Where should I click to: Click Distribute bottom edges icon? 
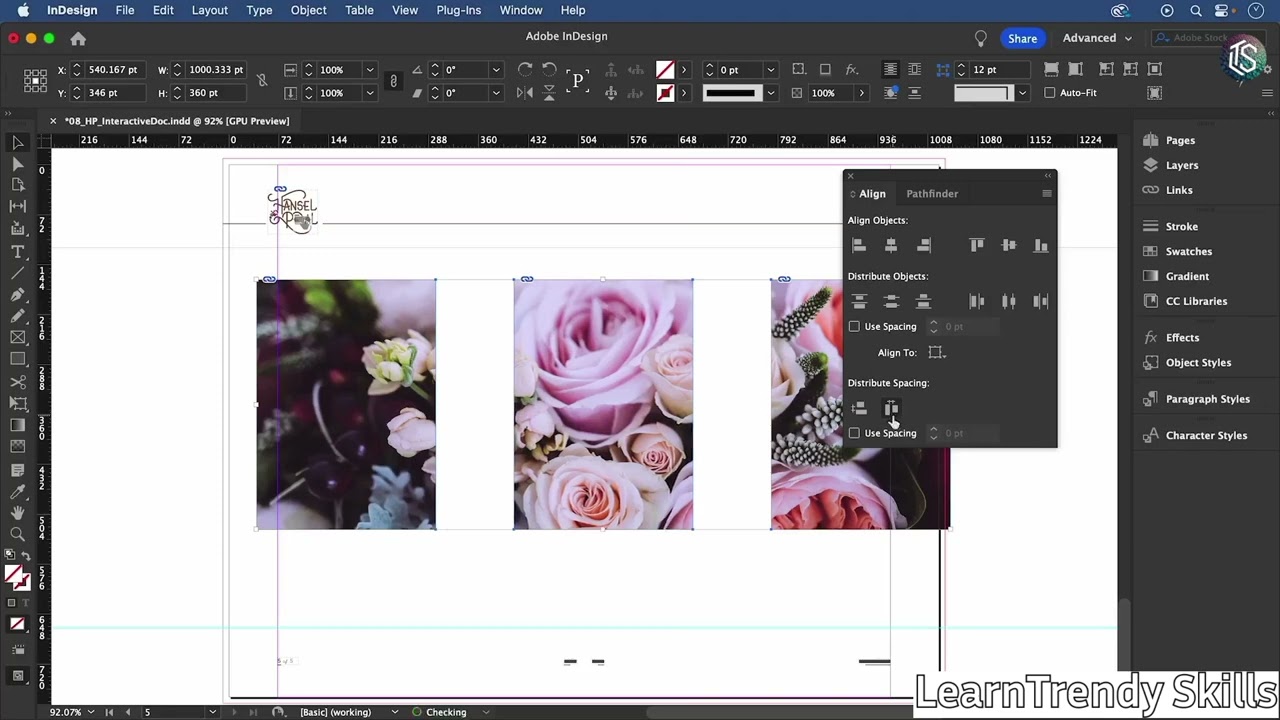click(923, 301)
